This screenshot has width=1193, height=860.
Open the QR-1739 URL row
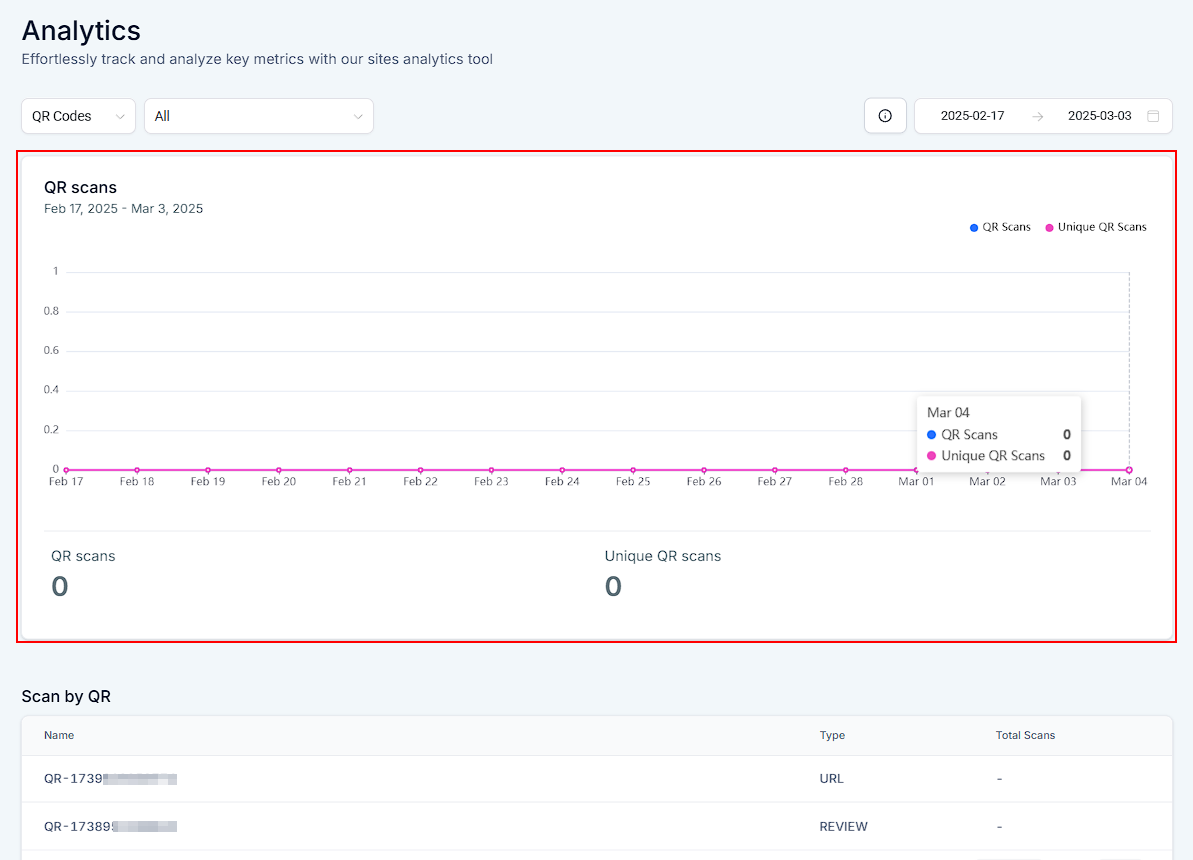(x=110, y=778)
